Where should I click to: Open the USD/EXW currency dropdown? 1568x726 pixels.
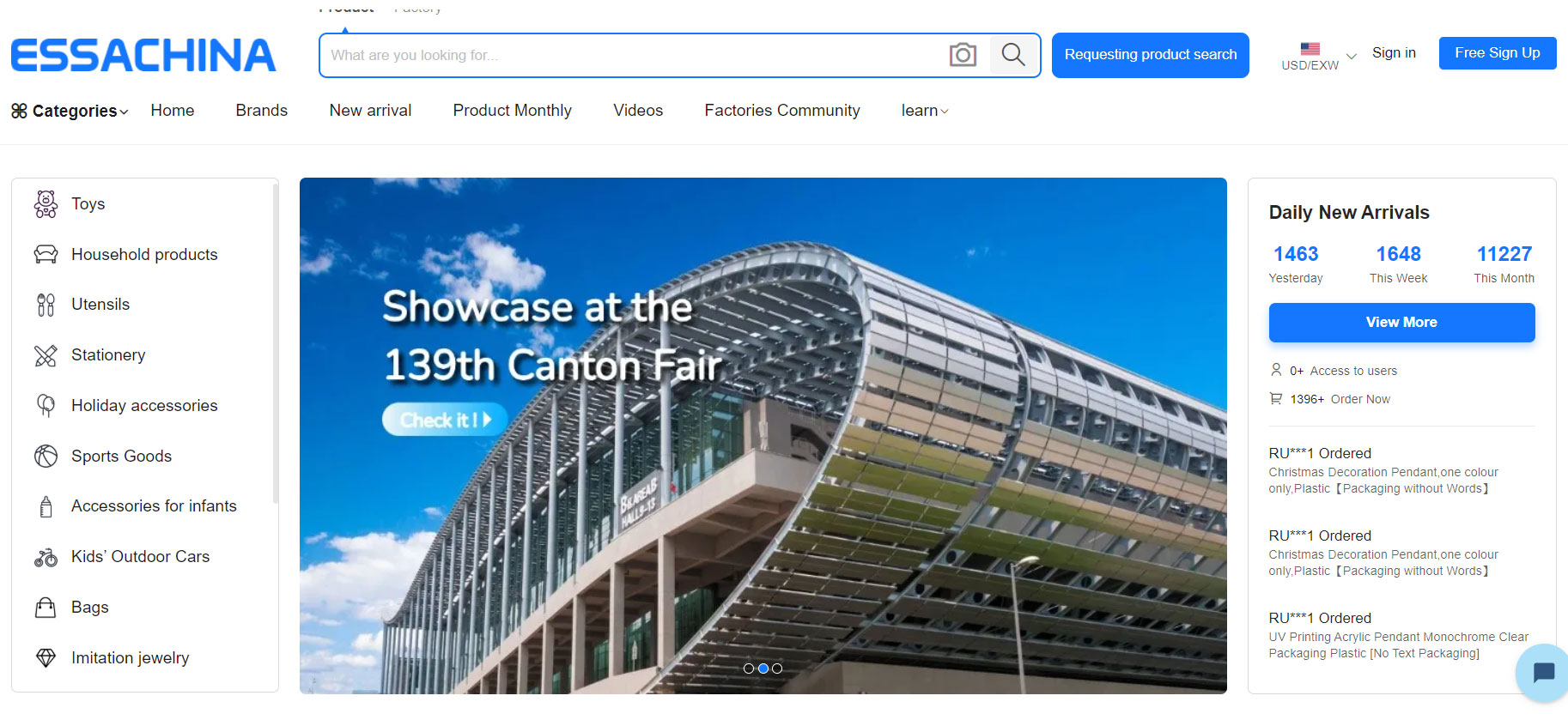[1318, 57]
